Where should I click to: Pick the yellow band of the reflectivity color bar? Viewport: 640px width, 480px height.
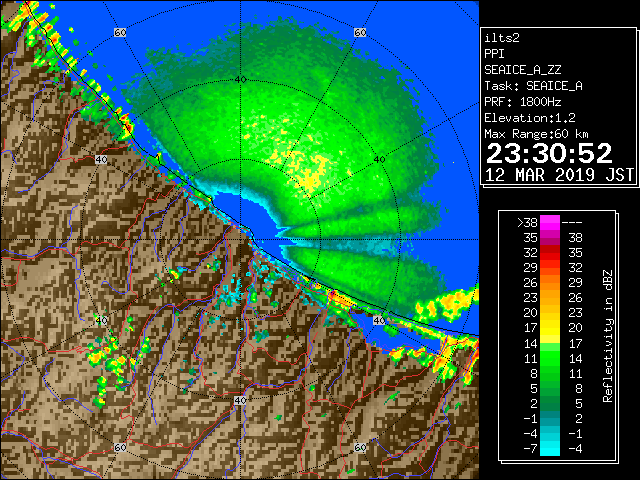click(550, 328)
